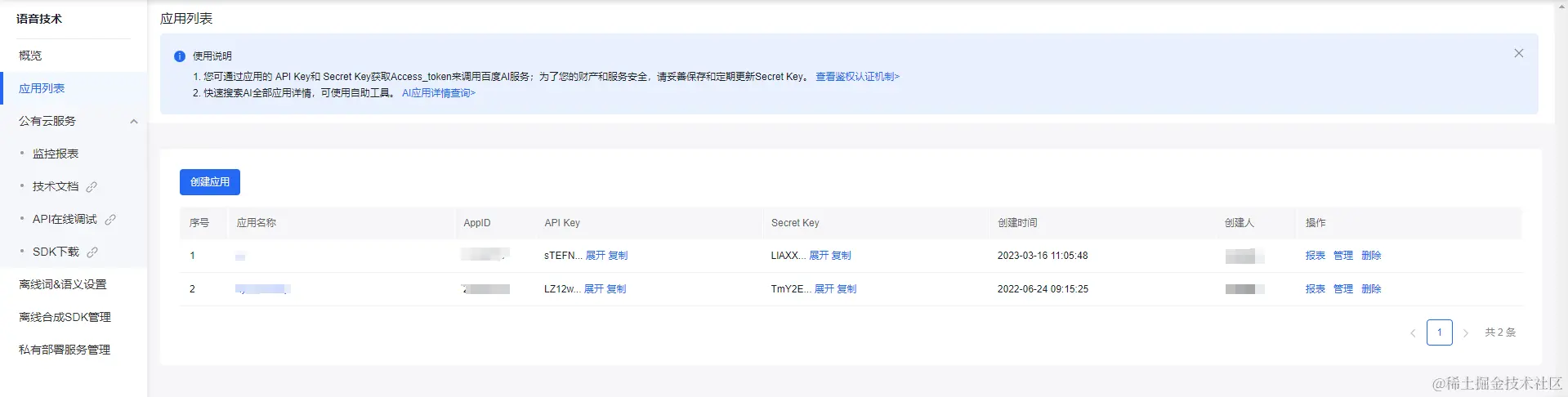The image size is (1568, 397).
Task: Copy API Key LZ12w in row 2
Action: [x=616, y=289]
